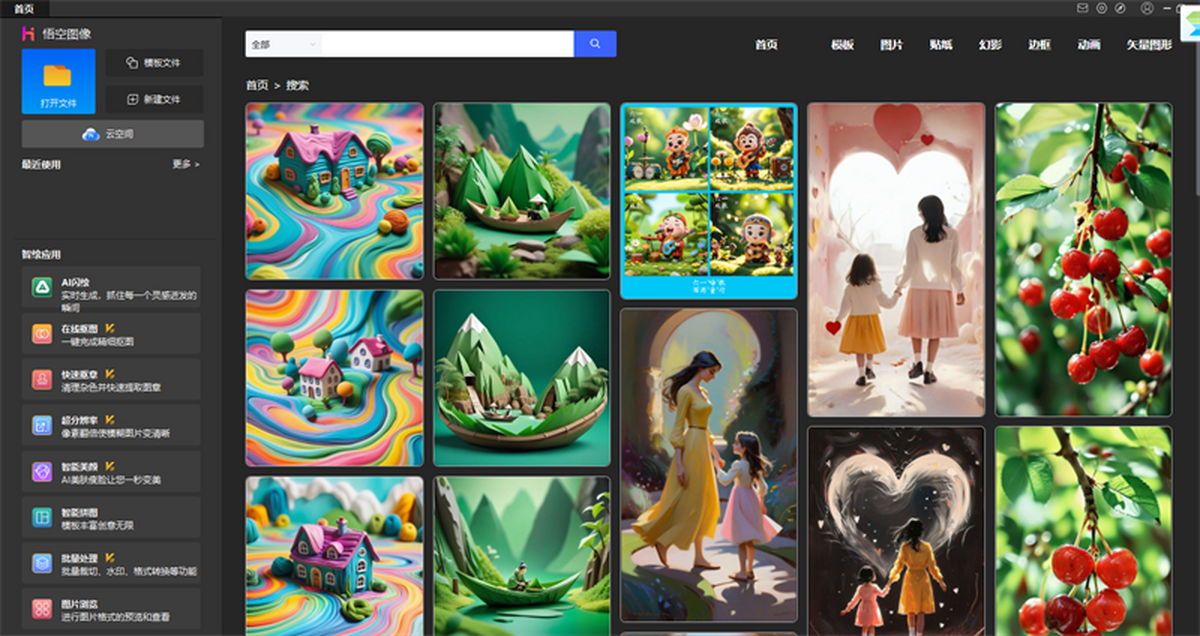
Task: Open 图片浏览 image browser tool
Action: (42, 608)
